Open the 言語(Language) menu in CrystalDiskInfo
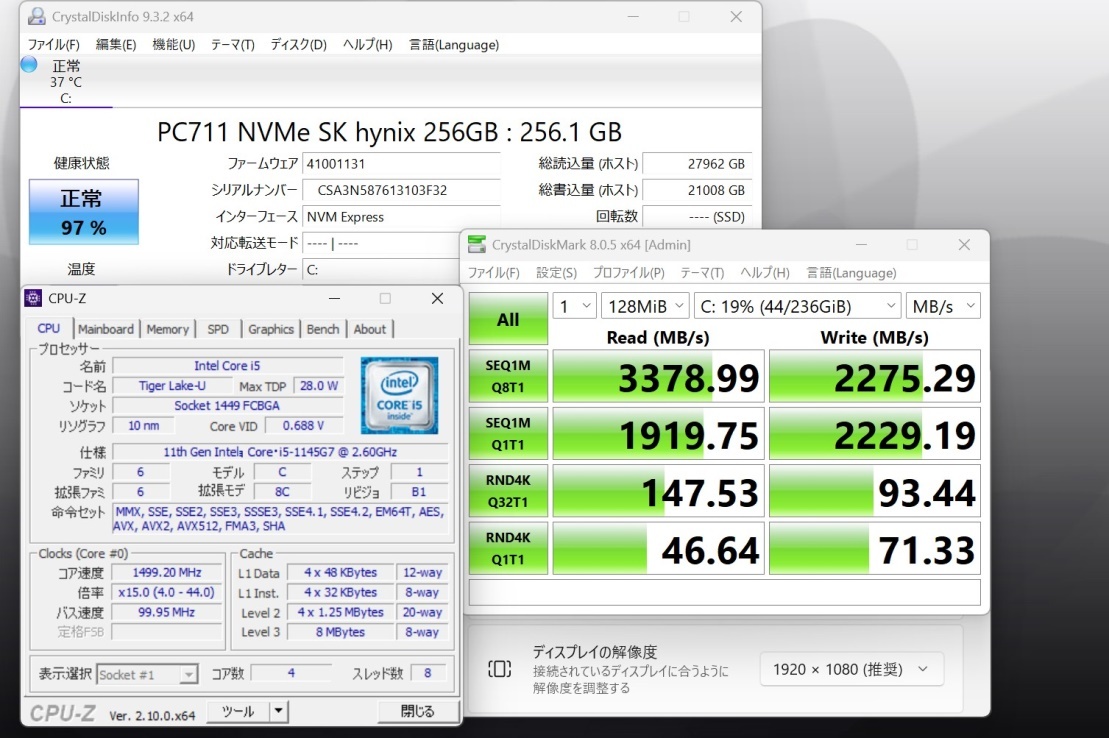This screenshot has height=738, width=1109. tap(454, 45)
